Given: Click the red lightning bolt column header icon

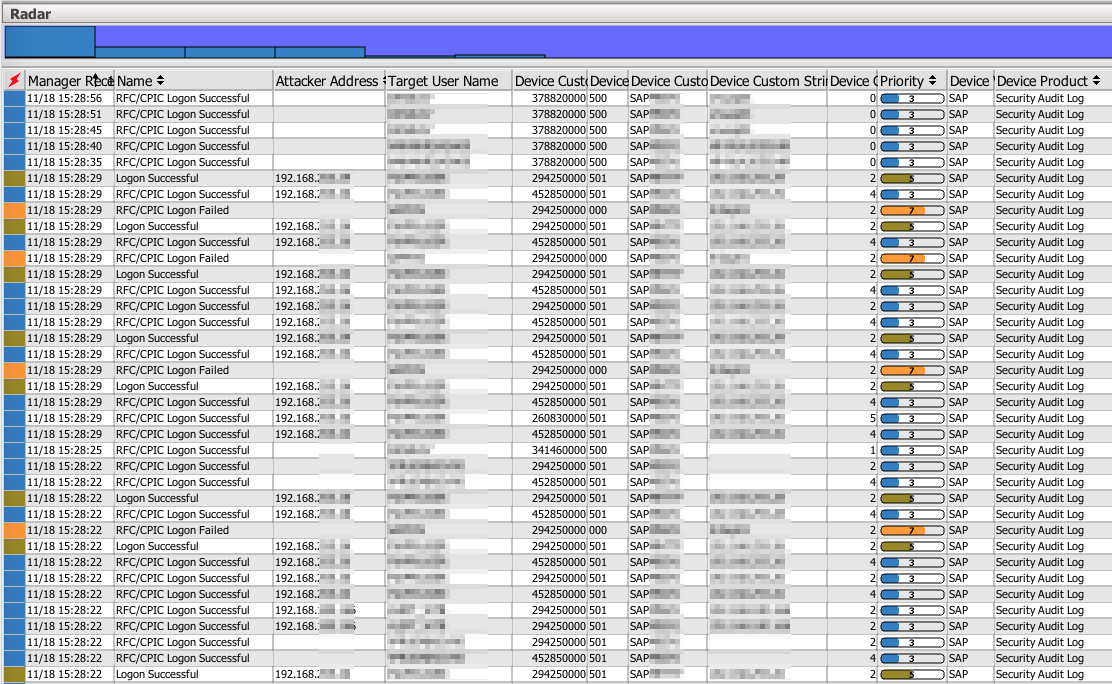Looking at the screenshot, I should [x=14, y=81].
